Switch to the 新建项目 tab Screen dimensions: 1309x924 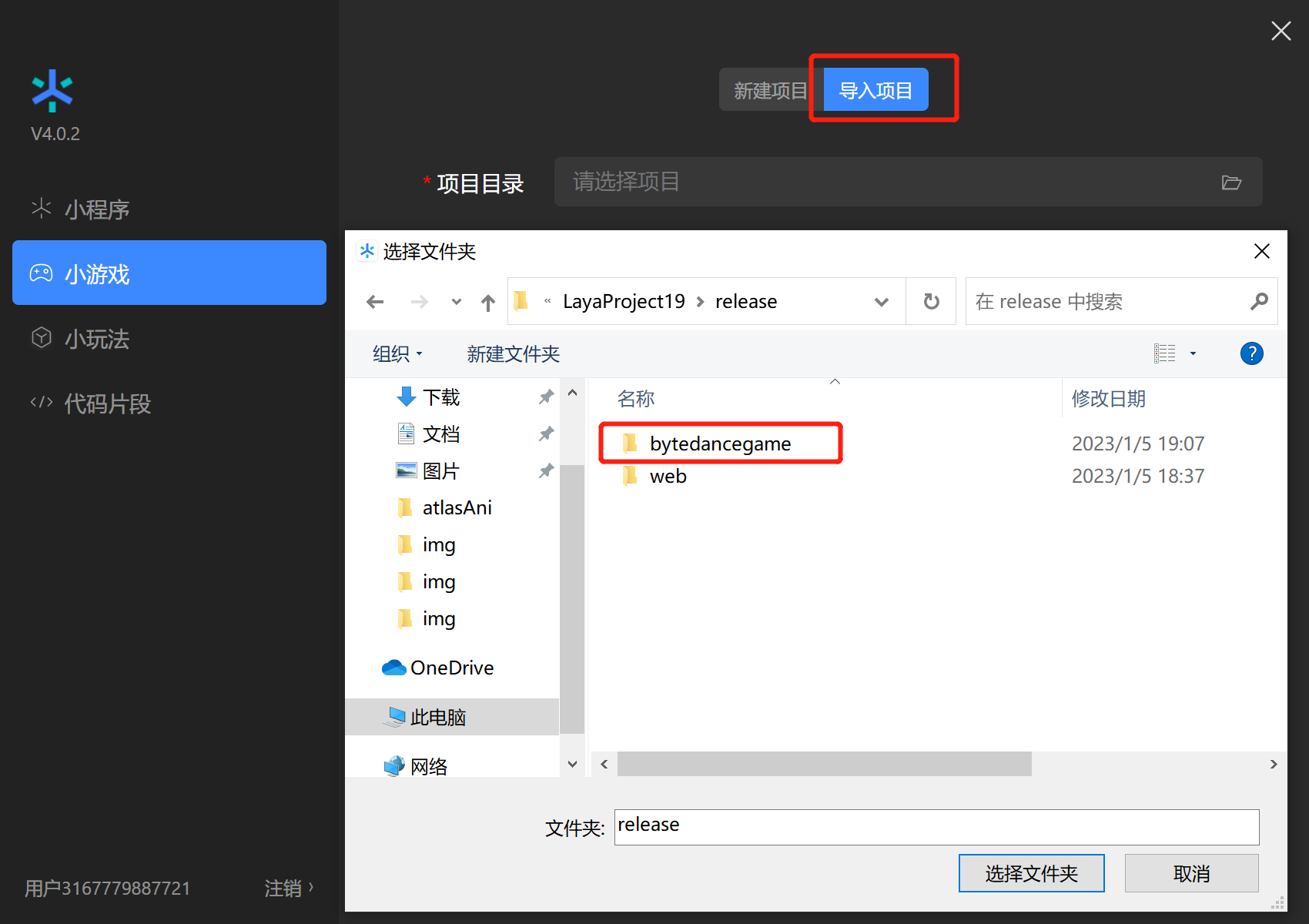click(770, 91)
